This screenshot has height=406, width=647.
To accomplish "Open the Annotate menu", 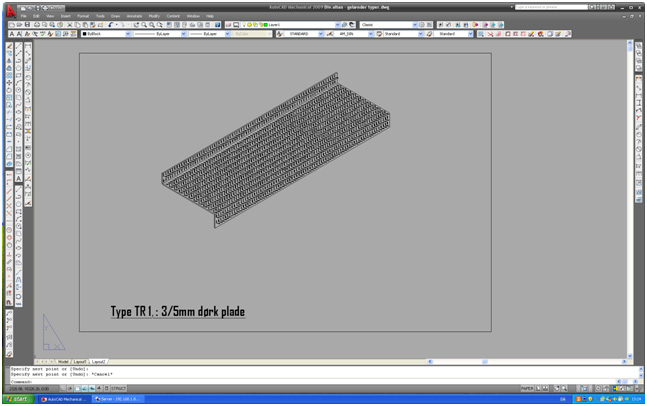I will pos(134,16).
